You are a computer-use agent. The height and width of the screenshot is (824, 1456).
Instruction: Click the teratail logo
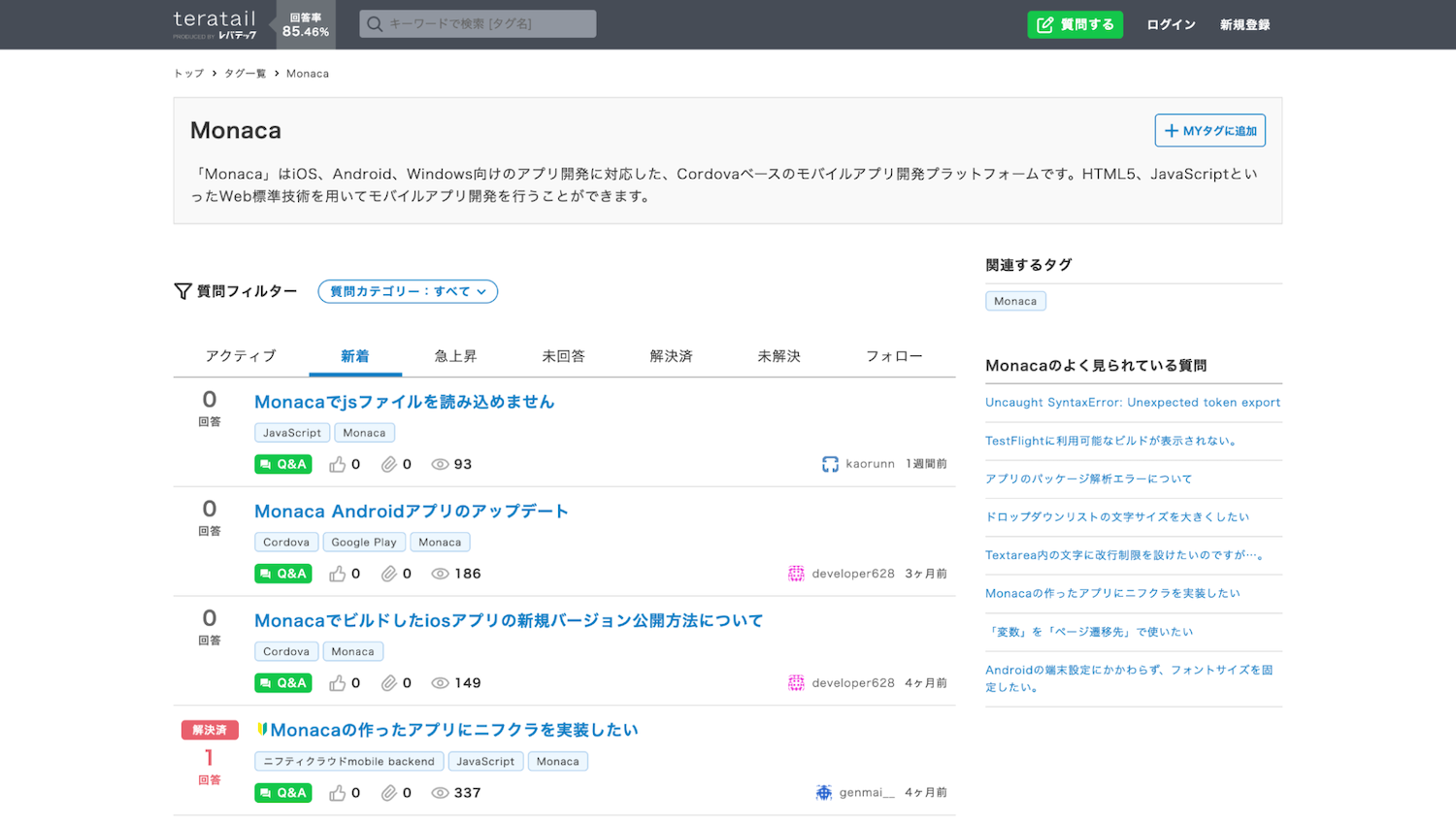(x=215, y=24)
